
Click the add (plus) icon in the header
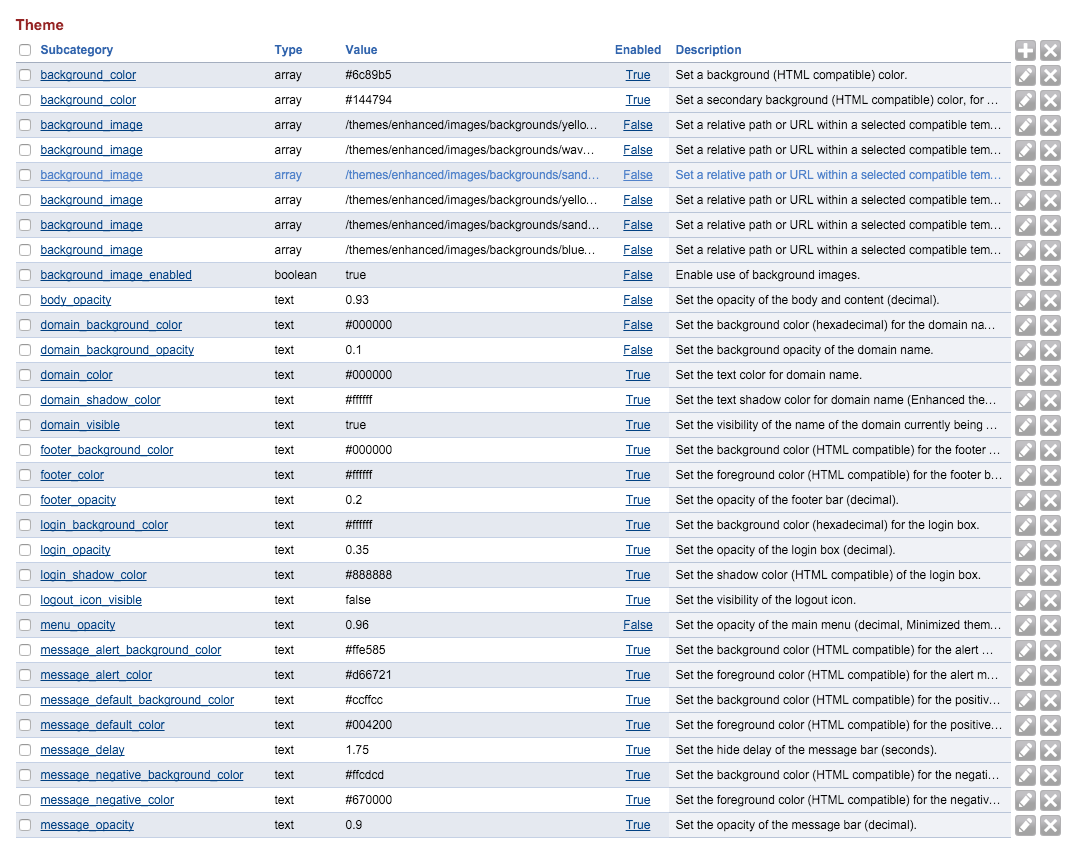1025,50
